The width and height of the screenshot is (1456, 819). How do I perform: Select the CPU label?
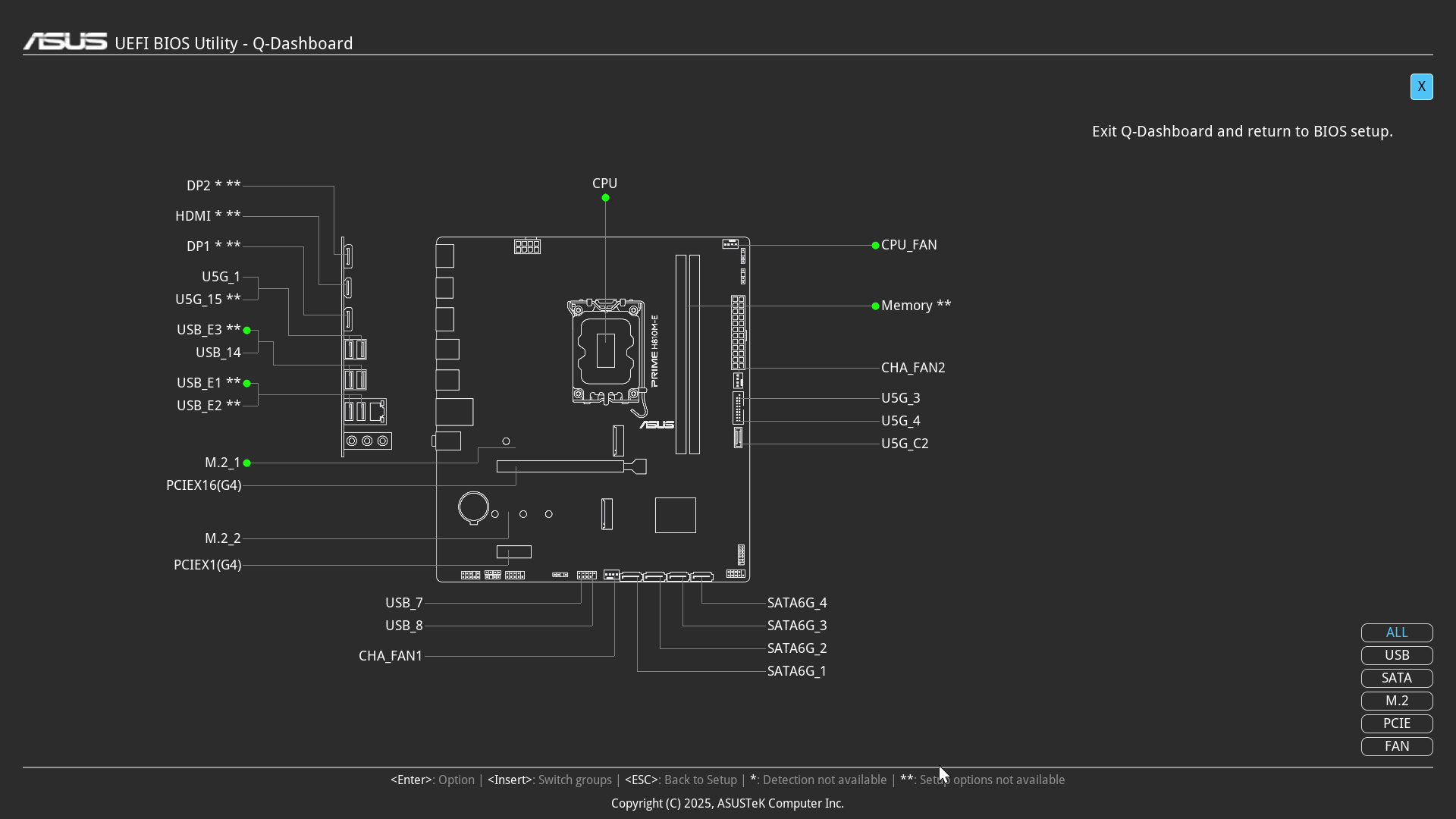pyautogui.click(x=604, y=184)
